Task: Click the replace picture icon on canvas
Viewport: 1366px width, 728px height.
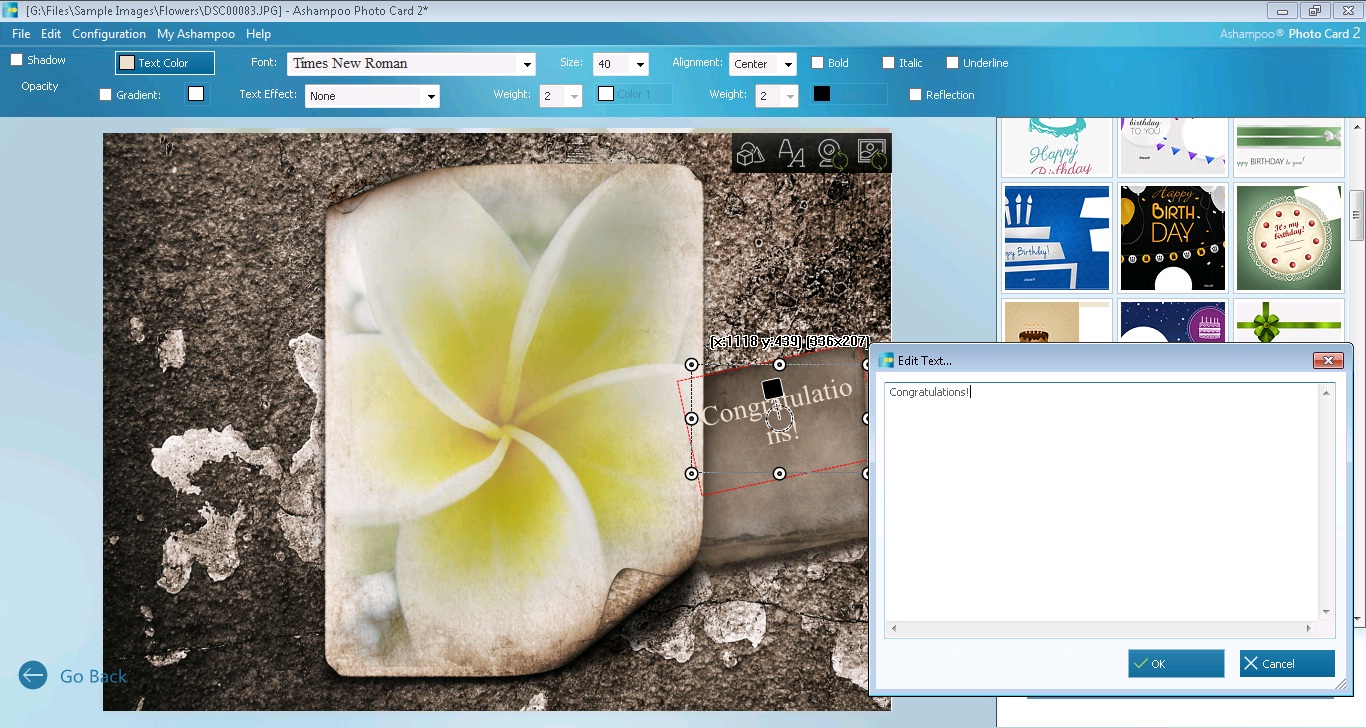Action: 872,153
